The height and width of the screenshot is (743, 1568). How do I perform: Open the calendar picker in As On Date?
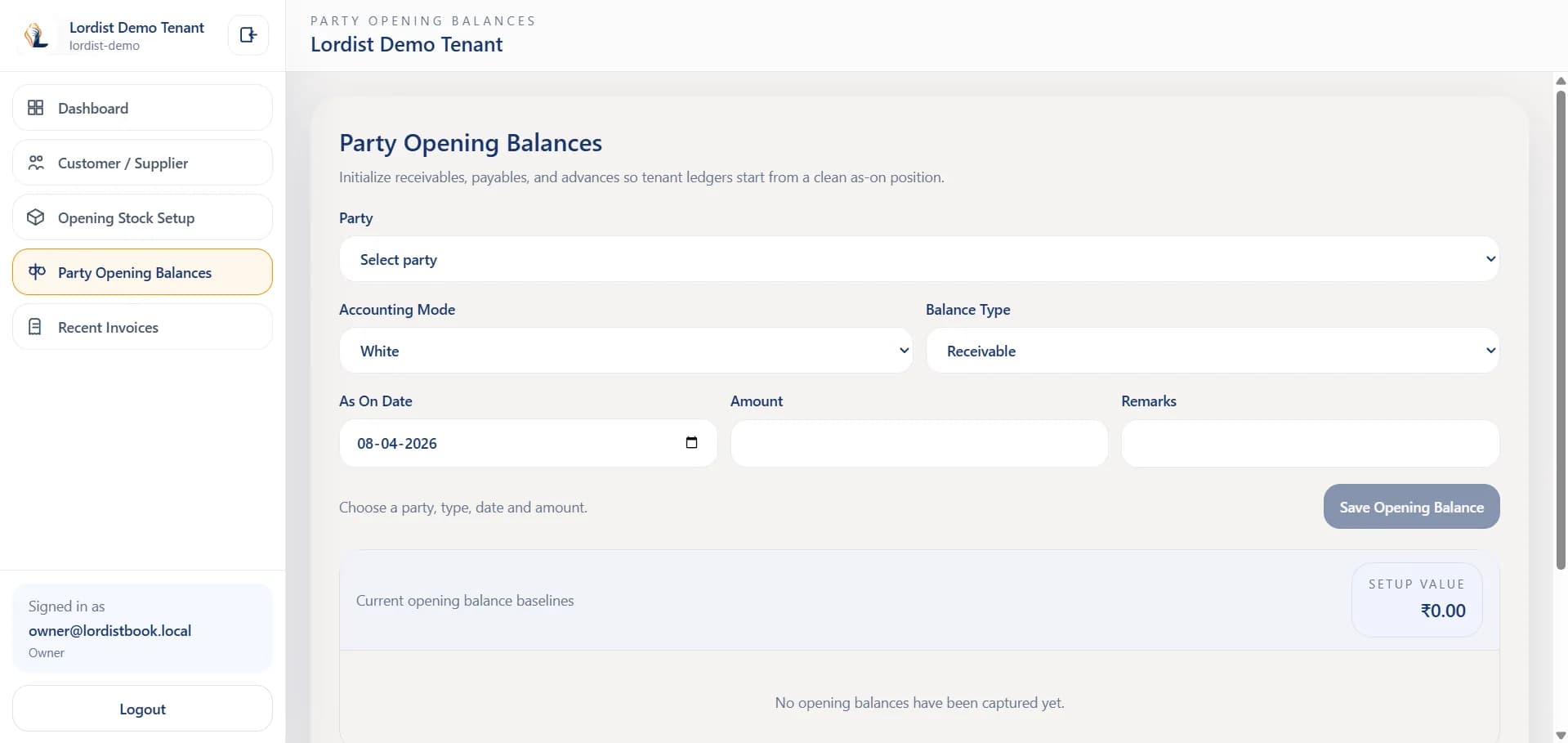coord(691,442)
